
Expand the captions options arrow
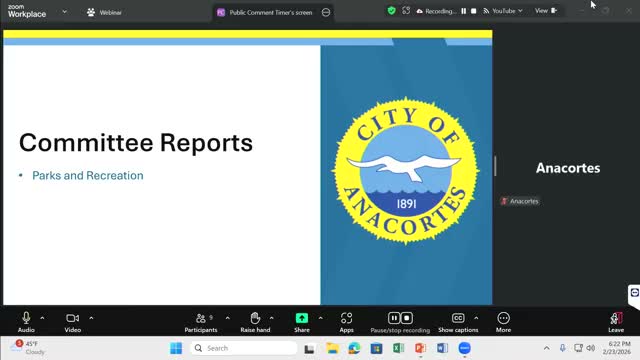coord(476,318)
